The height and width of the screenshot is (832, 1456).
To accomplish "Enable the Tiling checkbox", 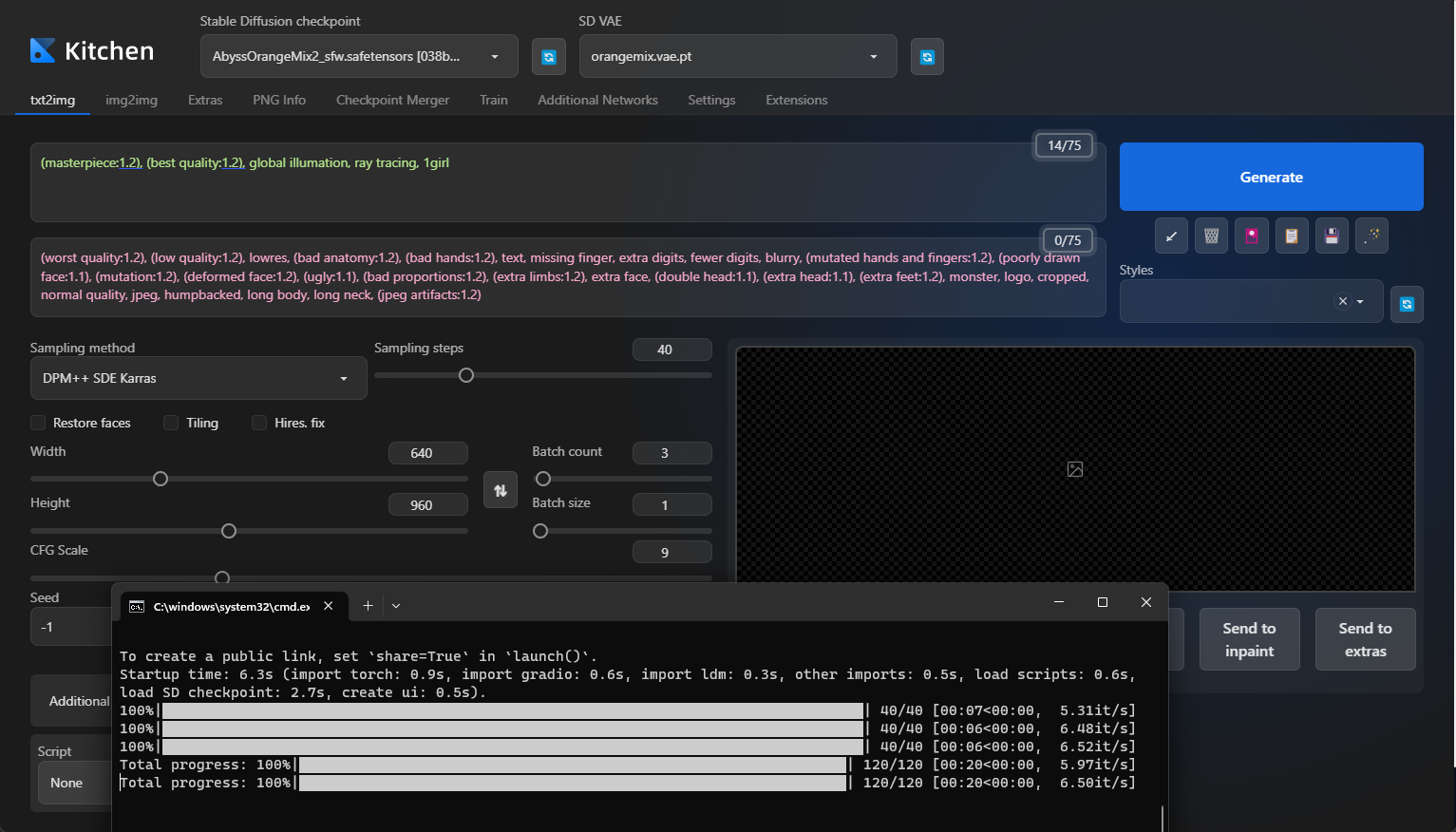I will (x=171, y=423).
